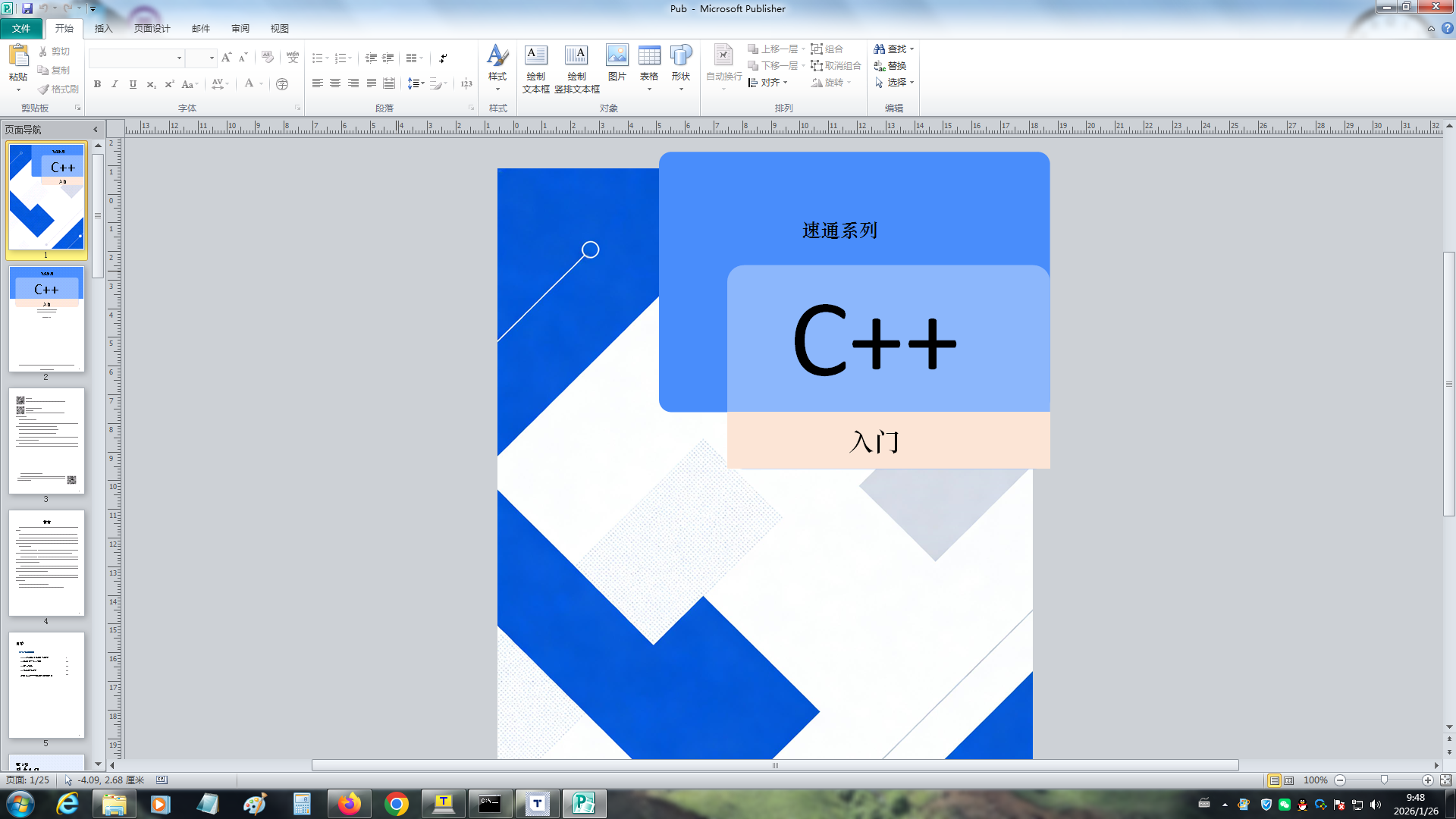This screenshot has height=819, width=1456.
Task: Toggle special characters paragraph marks button
Action: pos(443,58)
